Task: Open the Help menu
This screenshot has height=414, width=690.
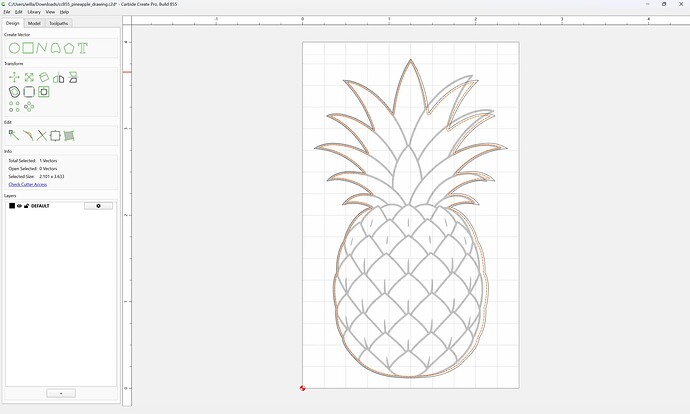Action: [x=64, y=12]
